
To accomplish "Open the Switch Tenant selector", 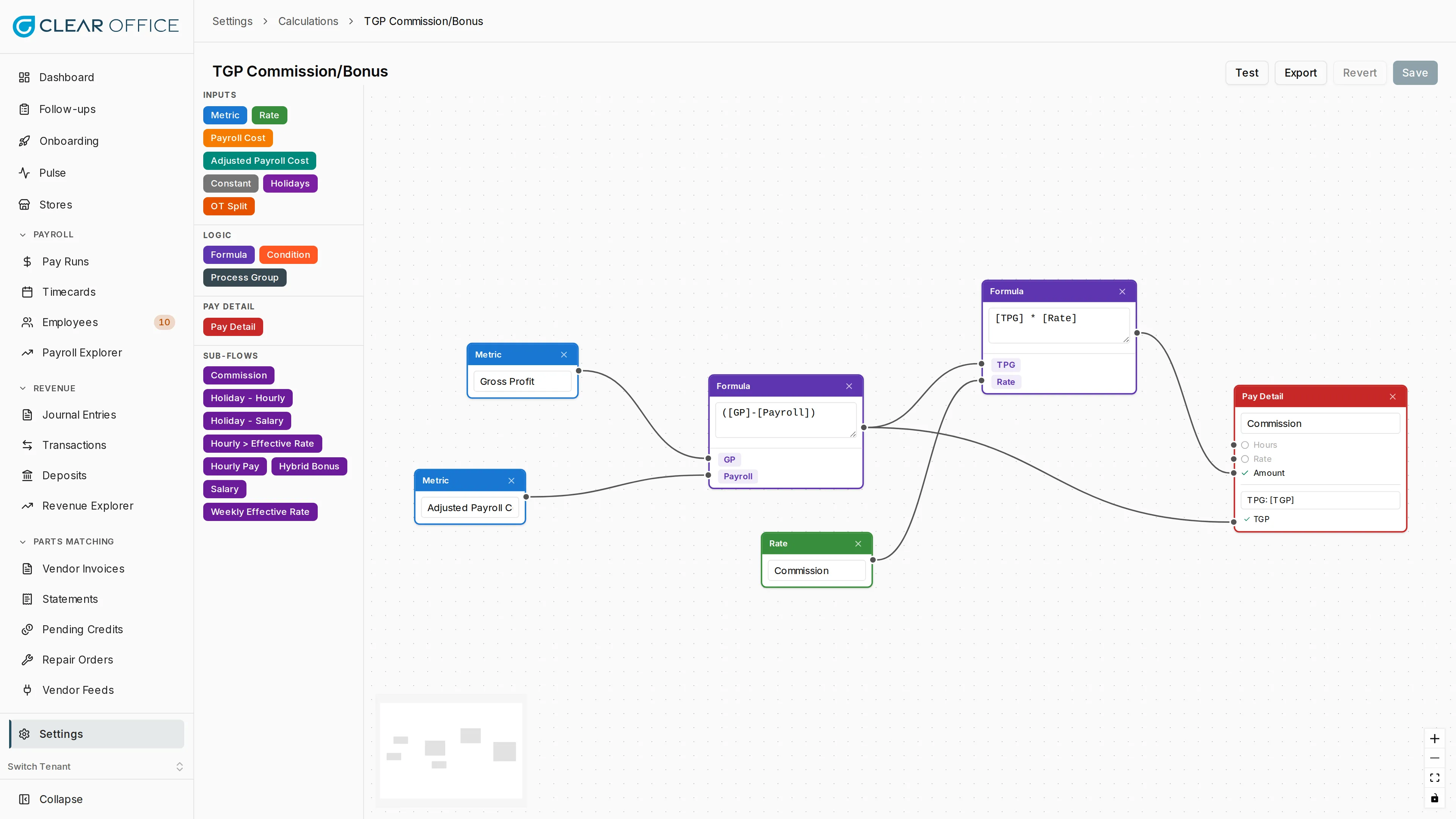I will [x=96, y=766].
